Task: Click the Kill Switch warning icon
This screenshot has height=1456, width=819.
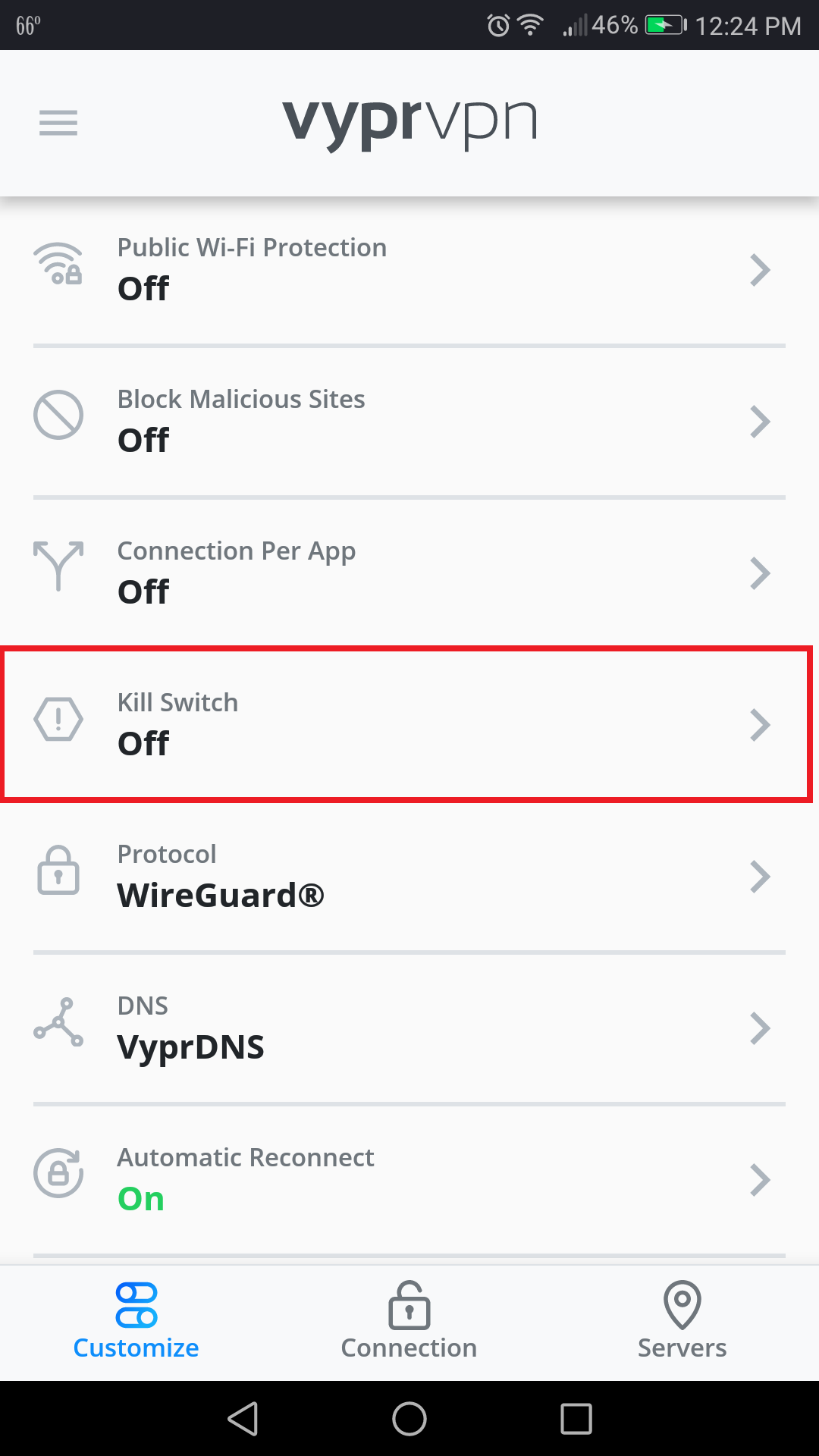Action: [x=58, y=720]
